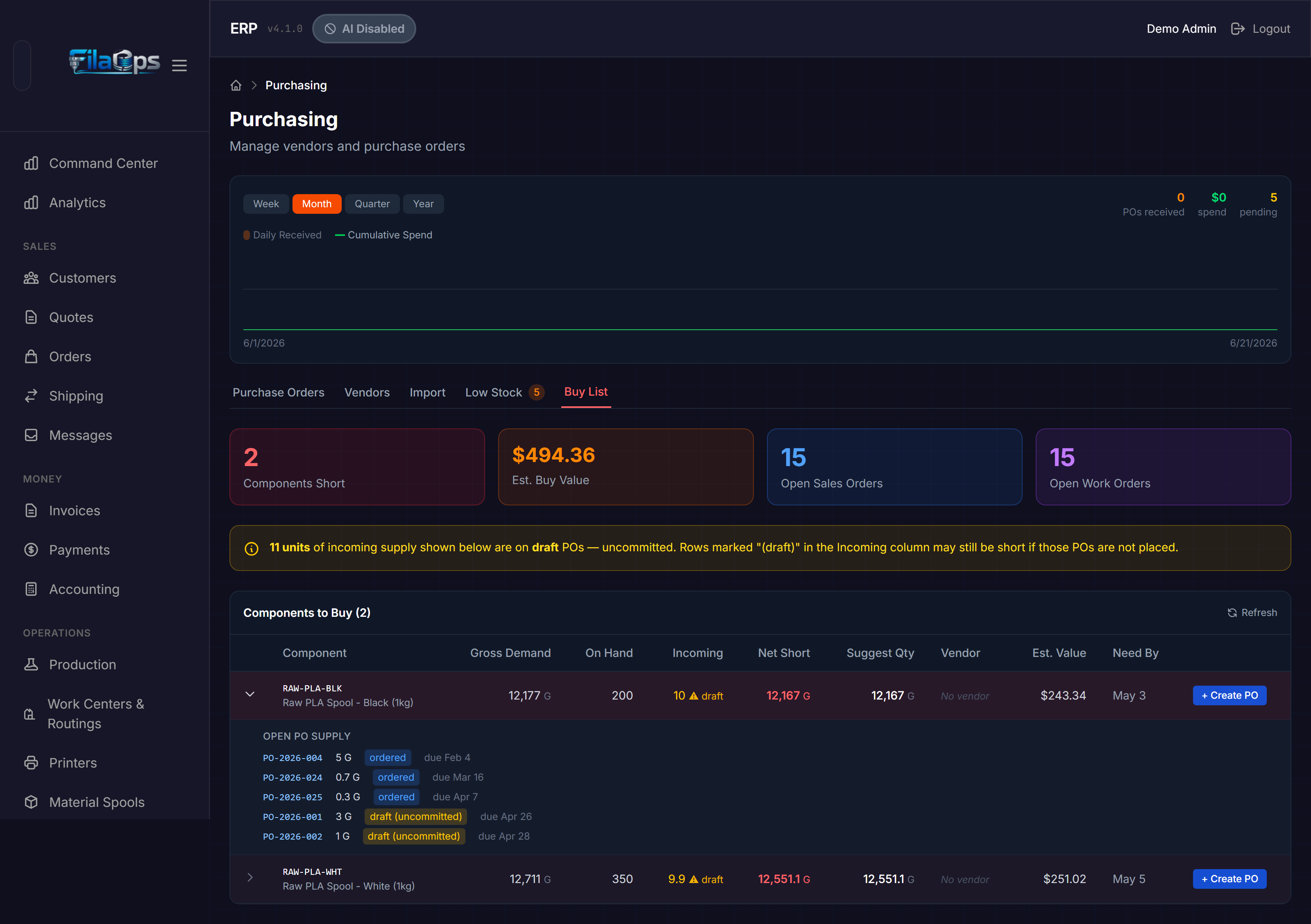
Task: Click the Open Work Orders card
Action: [x=1163, y=467]
